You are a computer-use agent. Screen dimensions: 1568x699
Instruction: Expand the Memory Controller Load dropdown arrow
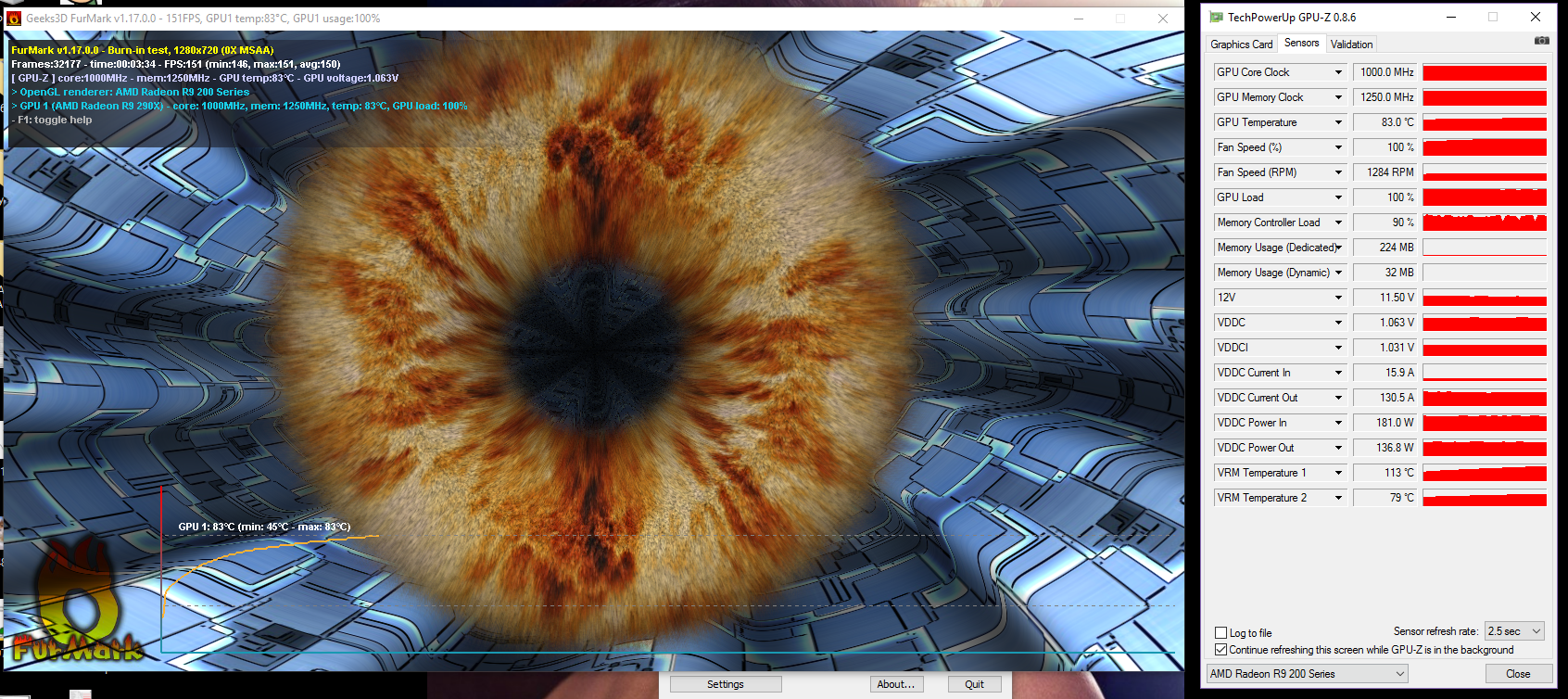click(1338, 222)
